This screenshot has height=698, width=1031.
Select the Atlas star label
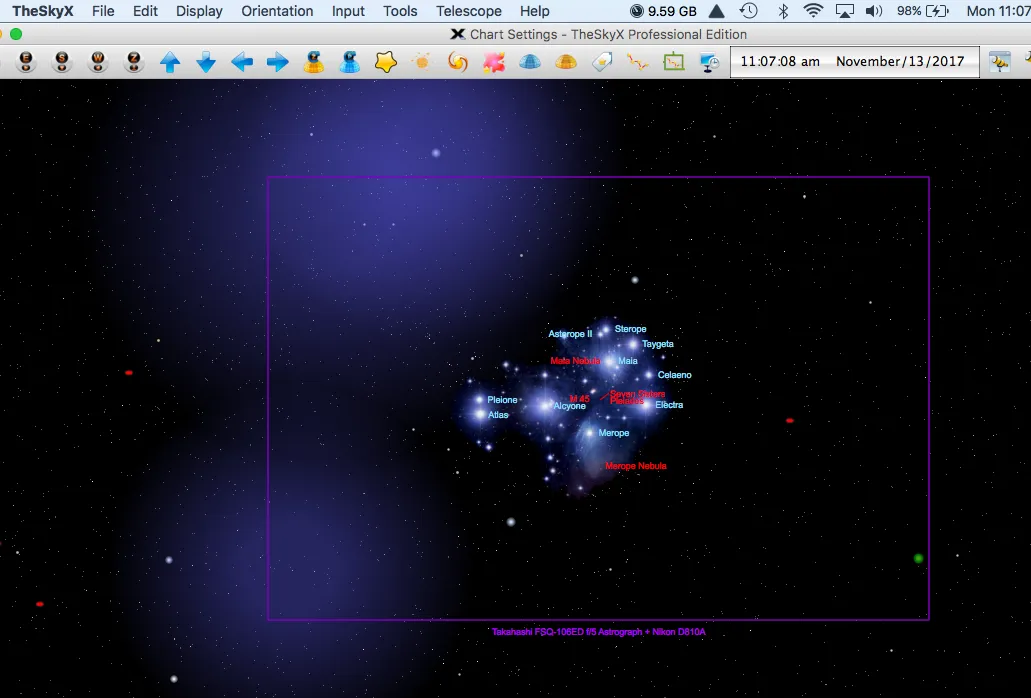498,415
